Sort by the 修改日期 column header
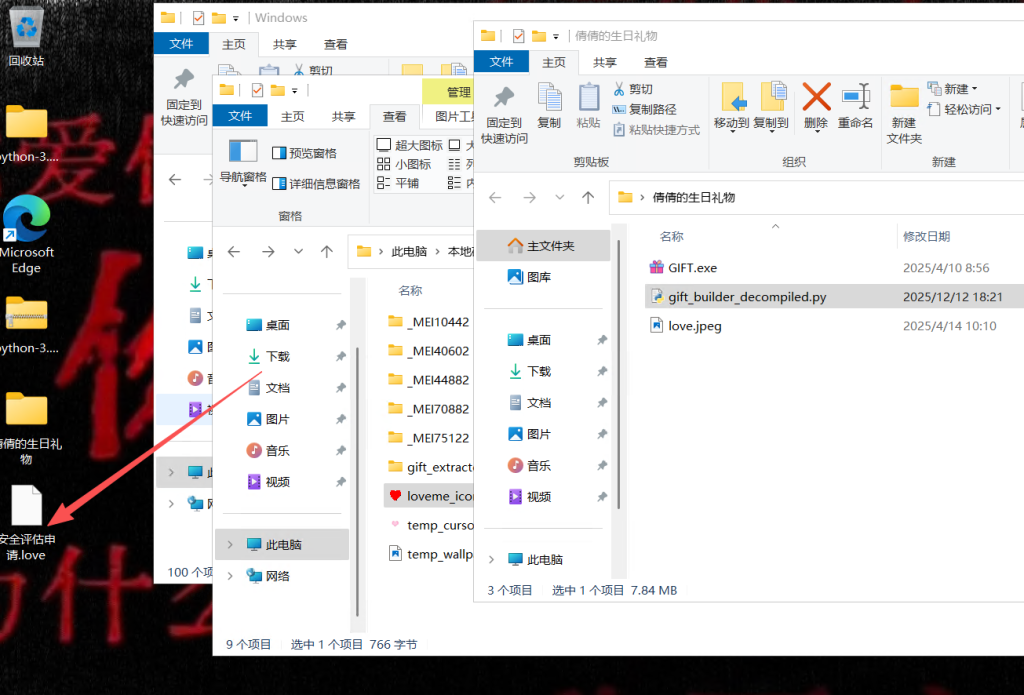 [x=926, y=236]
